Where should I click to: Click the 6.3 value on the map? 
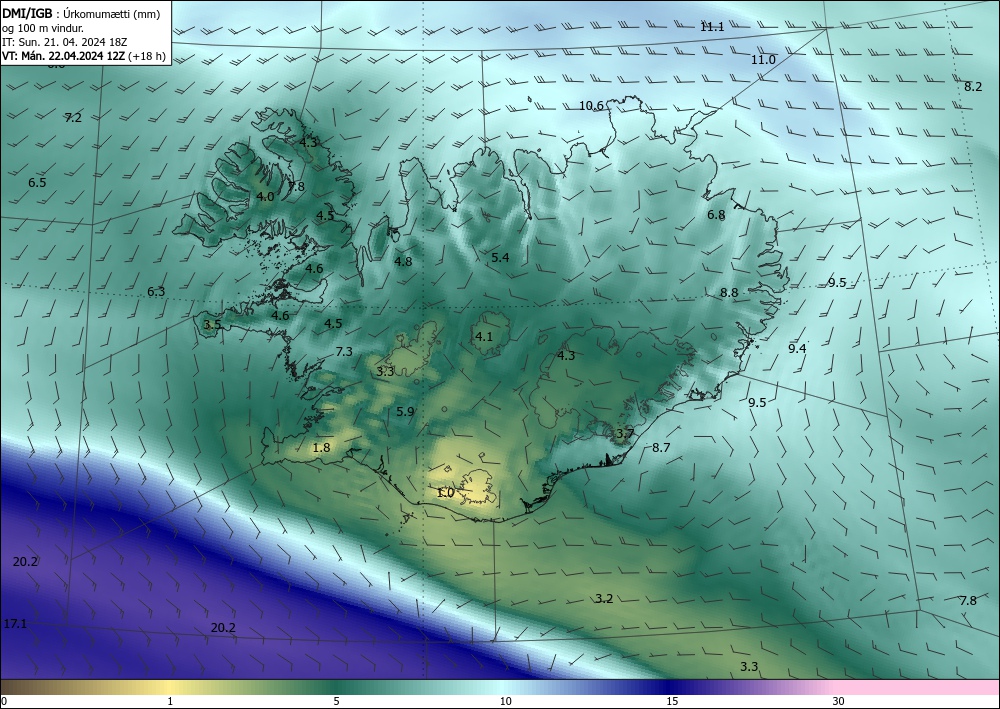tap(156, 292)
